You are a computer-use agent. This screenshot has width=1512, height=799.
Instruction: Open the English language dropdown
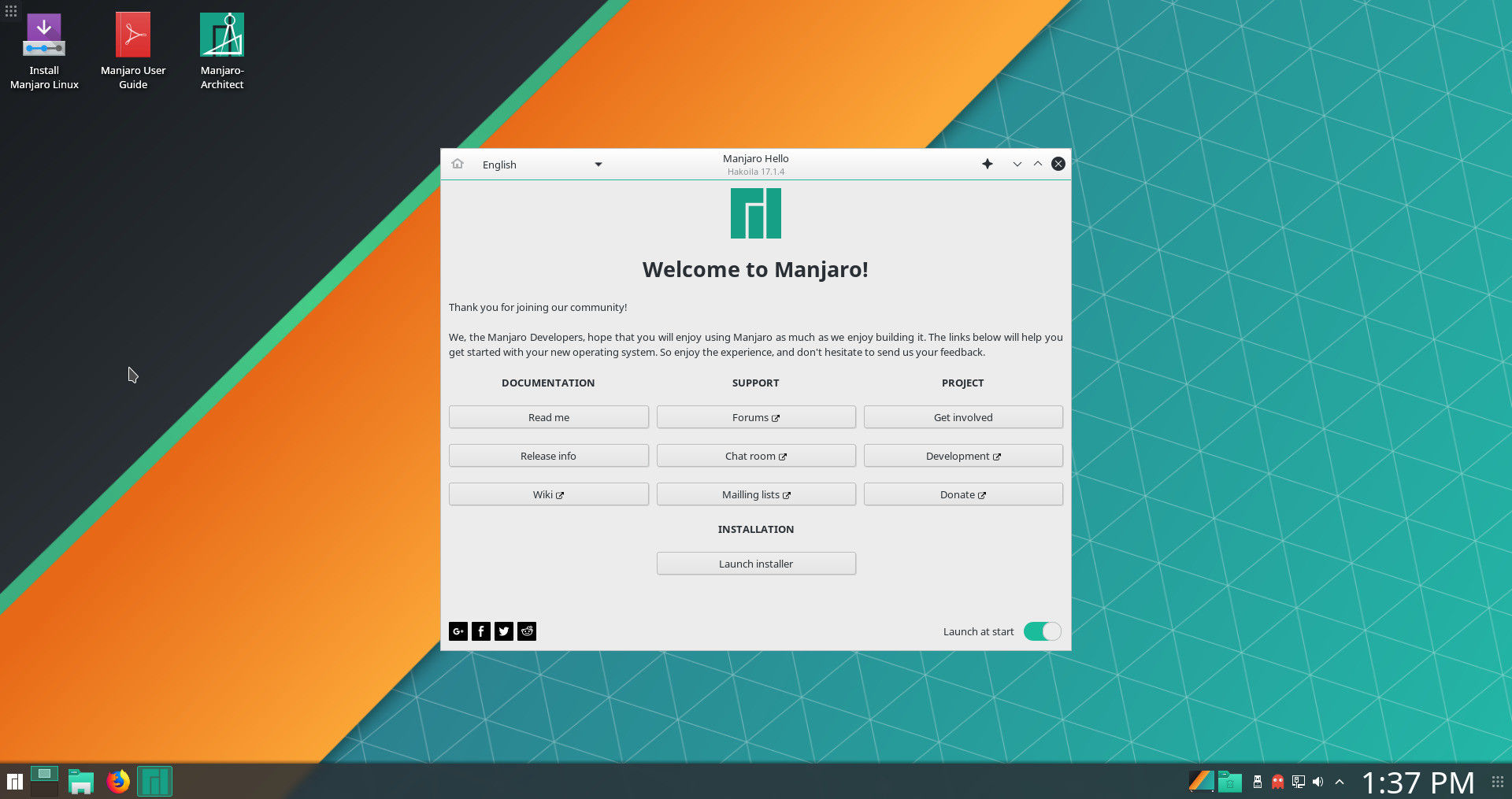coord(542,165)
